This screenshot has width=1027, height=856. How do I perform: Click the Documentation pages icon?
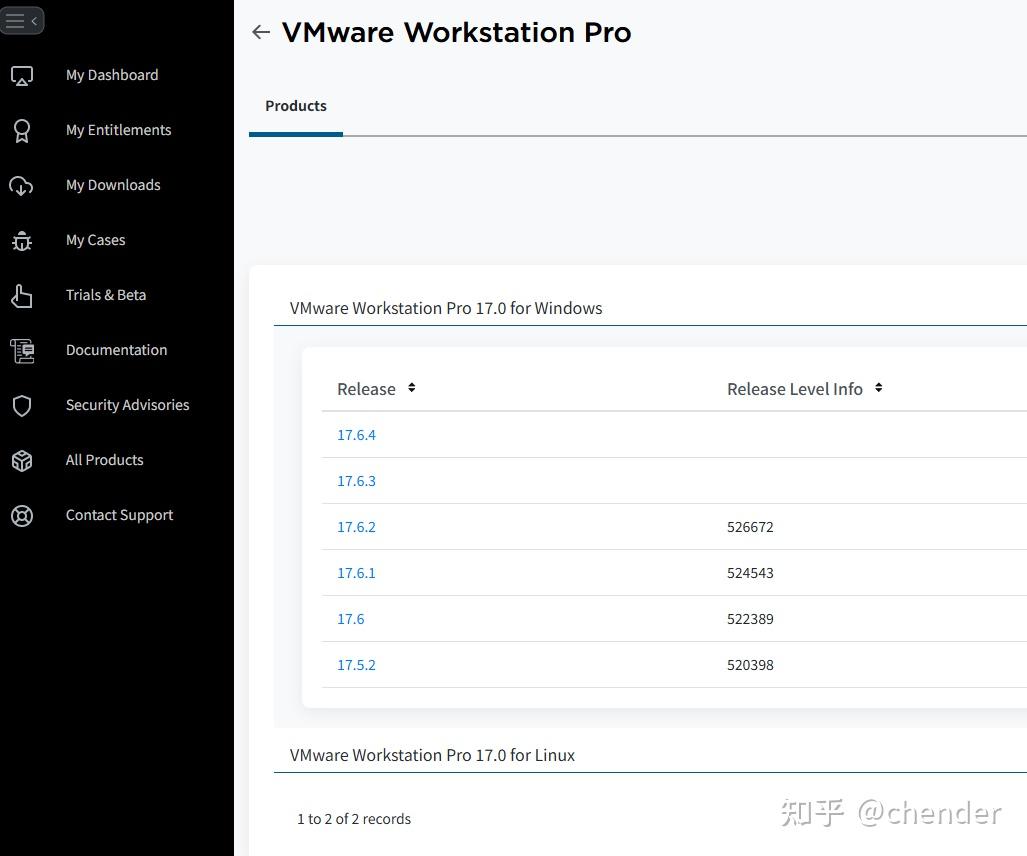[x=23, y=350]
